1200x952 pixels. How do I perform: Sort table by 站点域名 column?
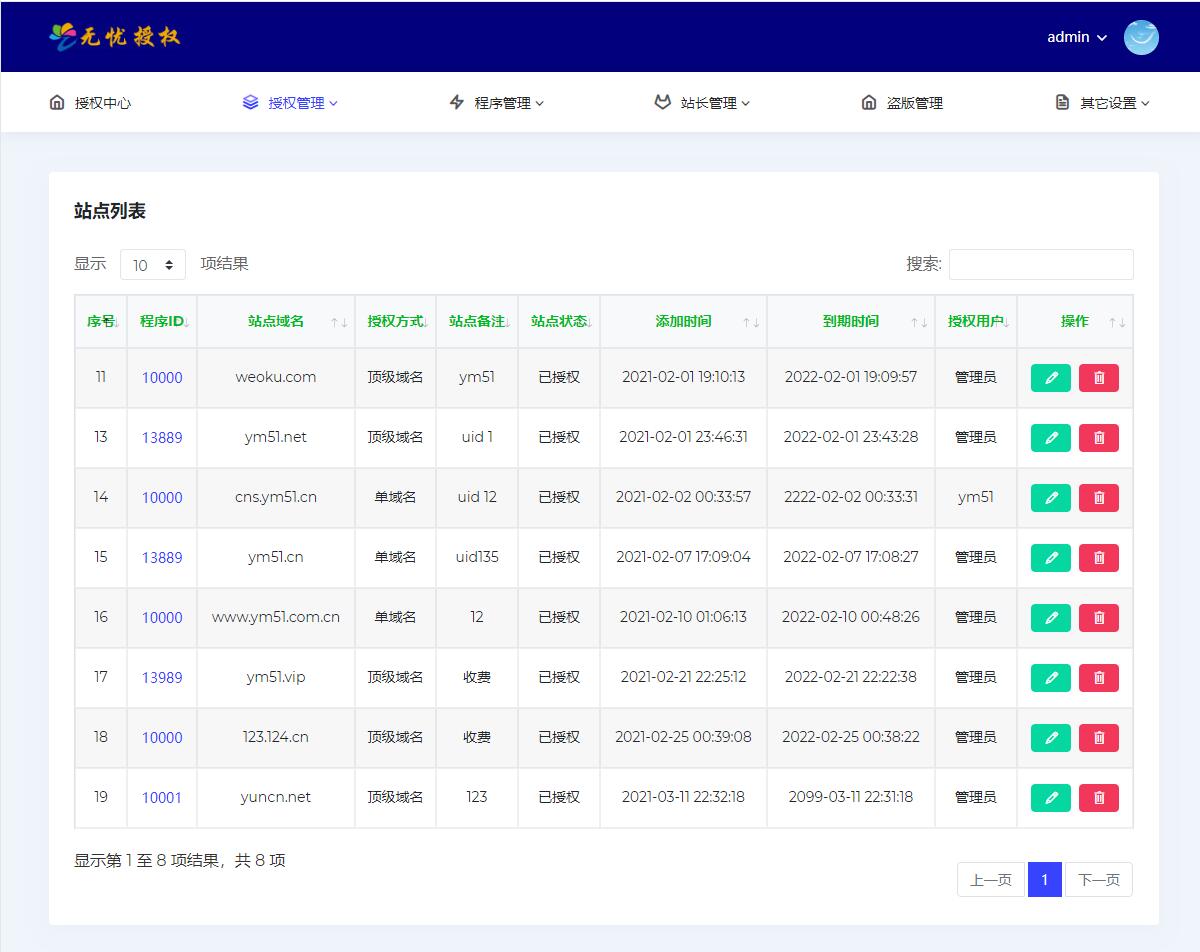point(276,321)
